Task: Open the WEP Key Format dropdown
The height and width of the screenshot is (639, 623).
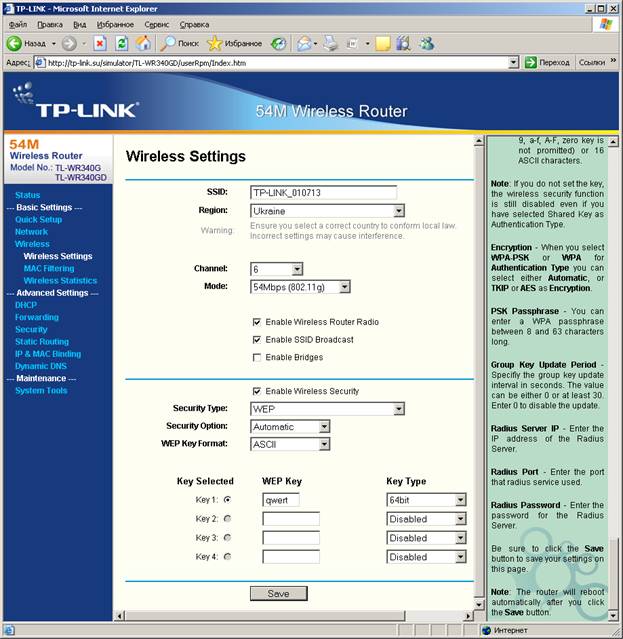Action: point(290,445)
